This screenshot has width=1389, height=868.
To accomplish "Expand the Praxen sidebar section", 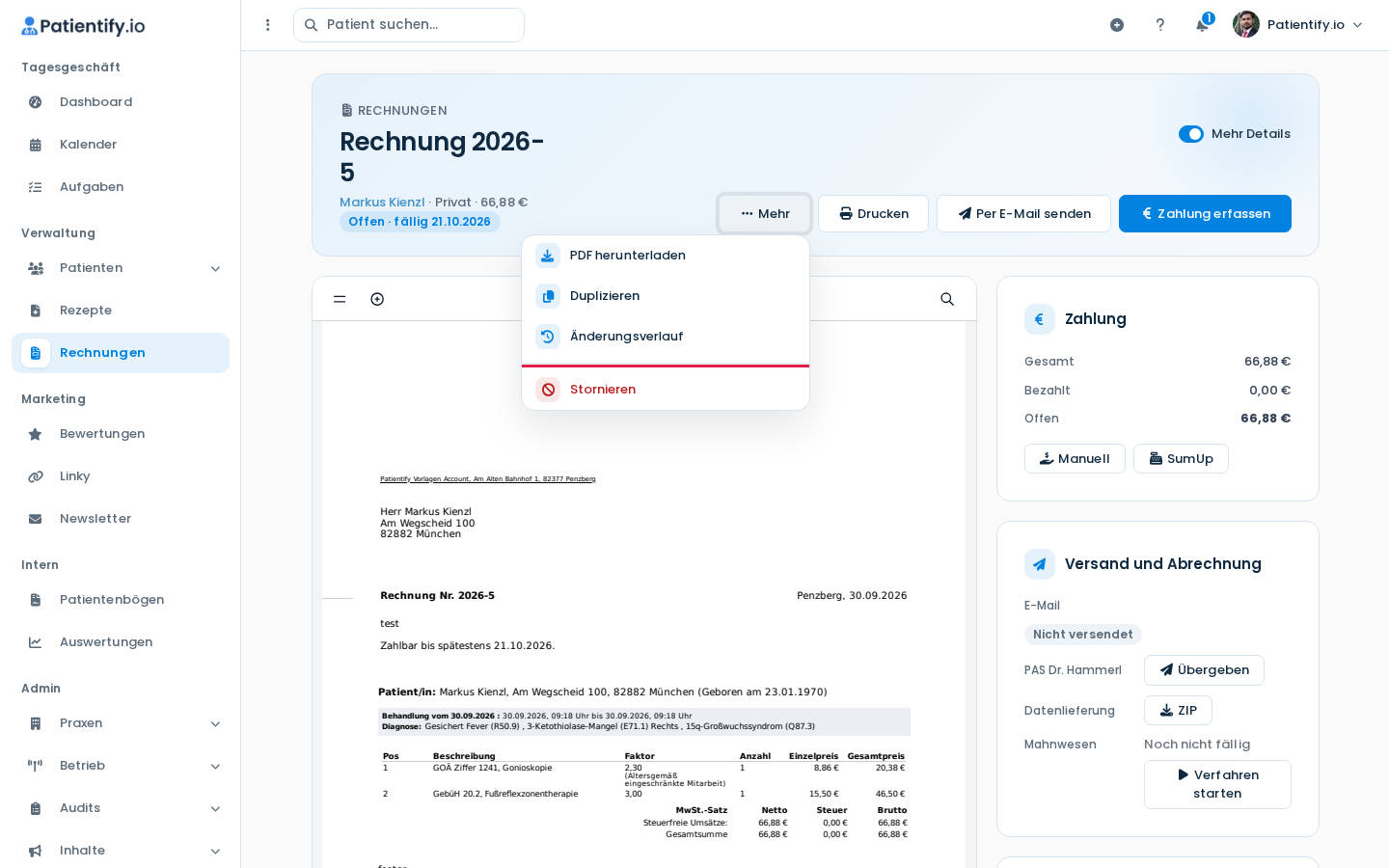I will point(121,723).
